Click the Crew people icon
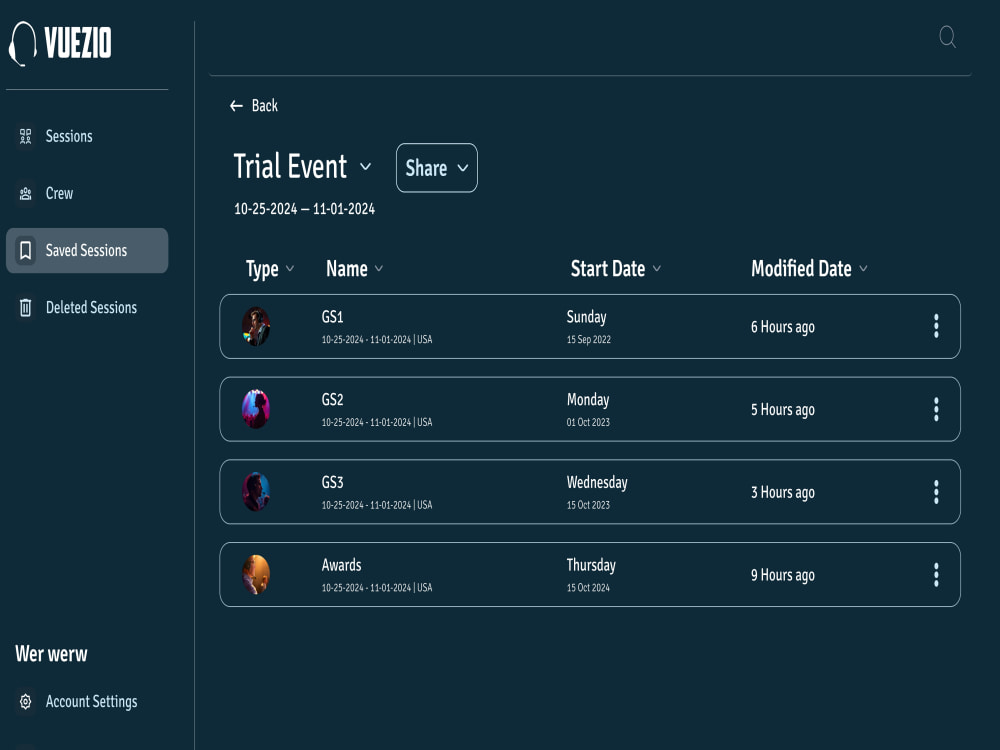The width and height of the screenshot is (1000, 750). (26, 194)
